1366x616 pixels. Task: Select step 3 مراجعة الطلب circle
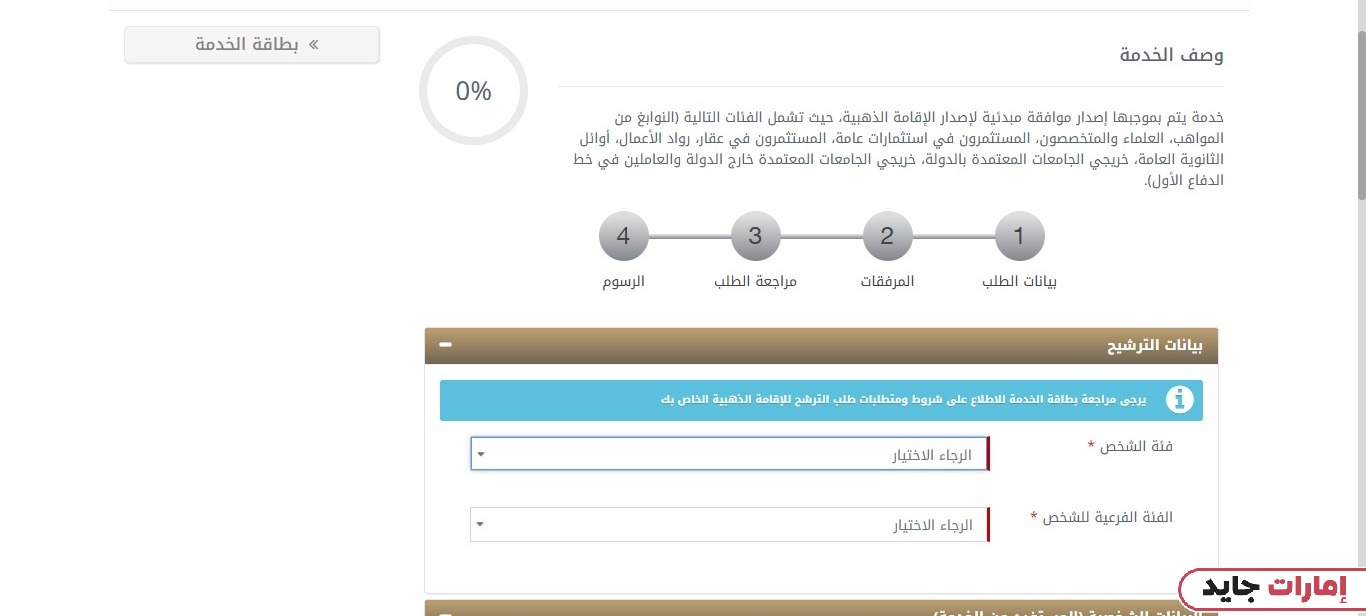pyautogui.click(x=755, y=236)
